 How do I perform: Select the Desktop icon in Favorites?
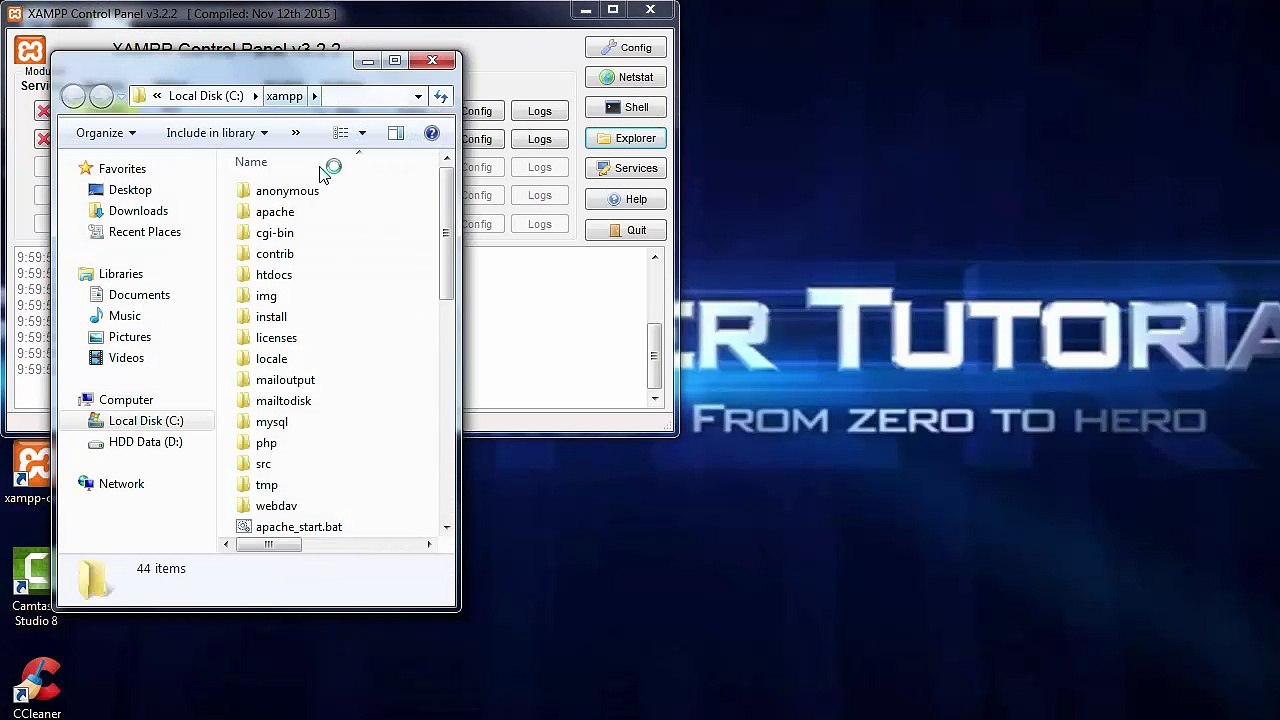[96, 190]
